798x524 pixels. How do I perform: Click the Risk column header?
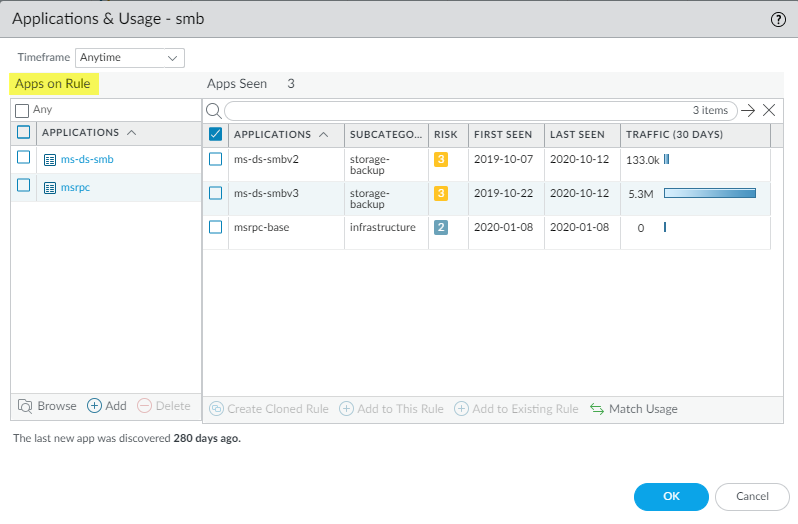click(x=446, y=134)
